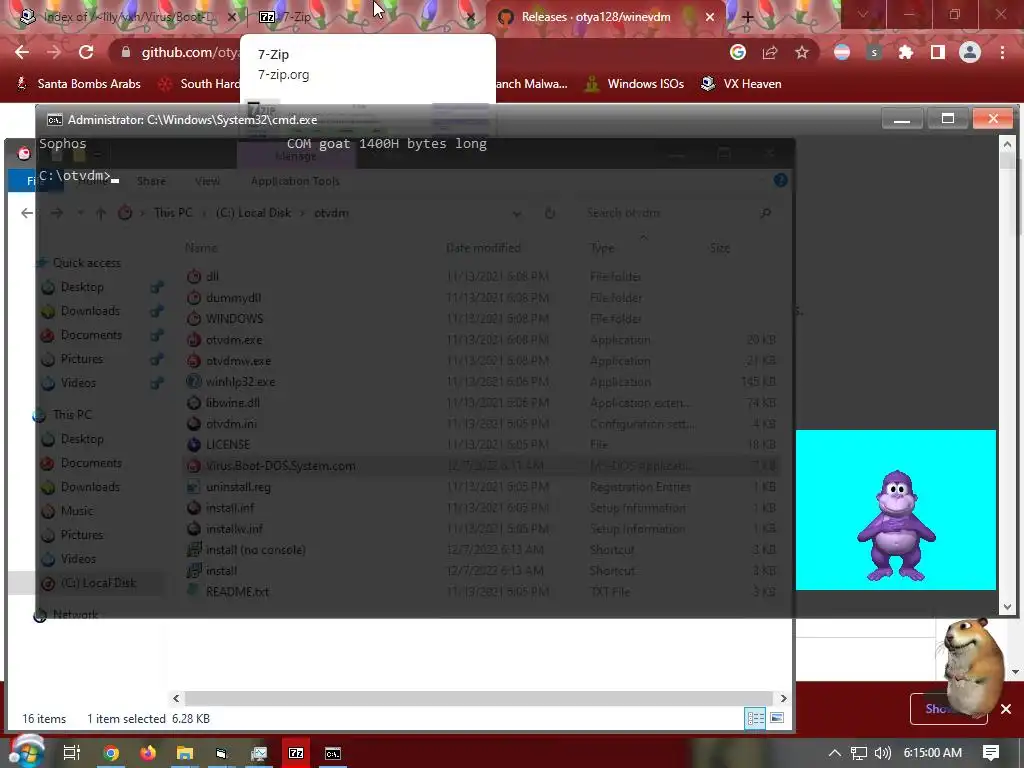Screen dimensions: 1024x768
Task: Open the tab search dropdown chevron
Action: click(863, 14)
